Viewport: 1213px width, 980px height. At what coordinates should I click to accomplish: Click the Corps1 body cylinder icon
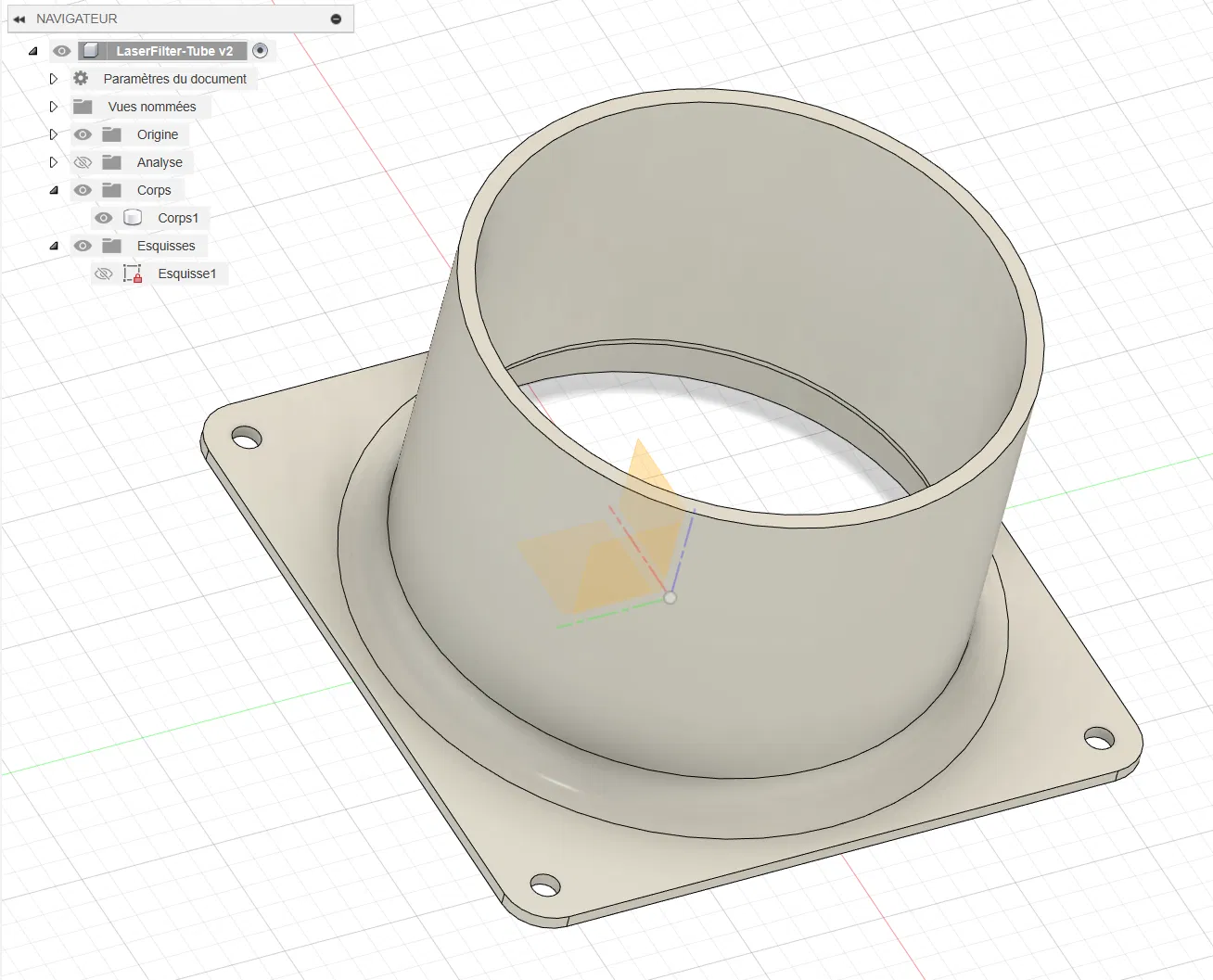(x=133, y=218)
